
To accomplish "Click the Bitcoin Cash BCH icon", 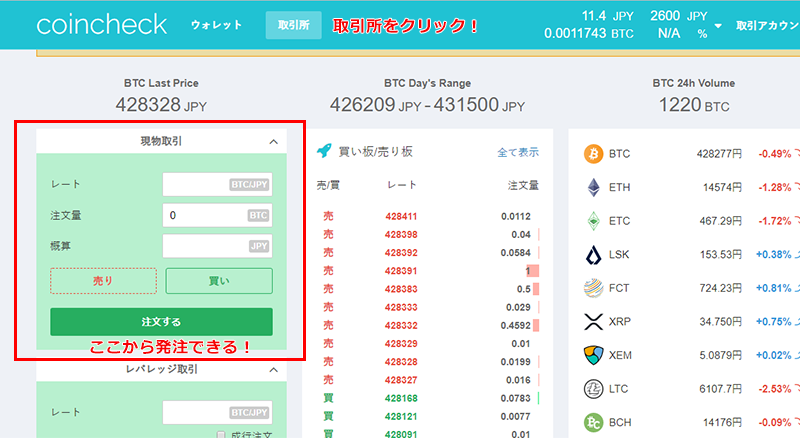I will pos(593,423).
